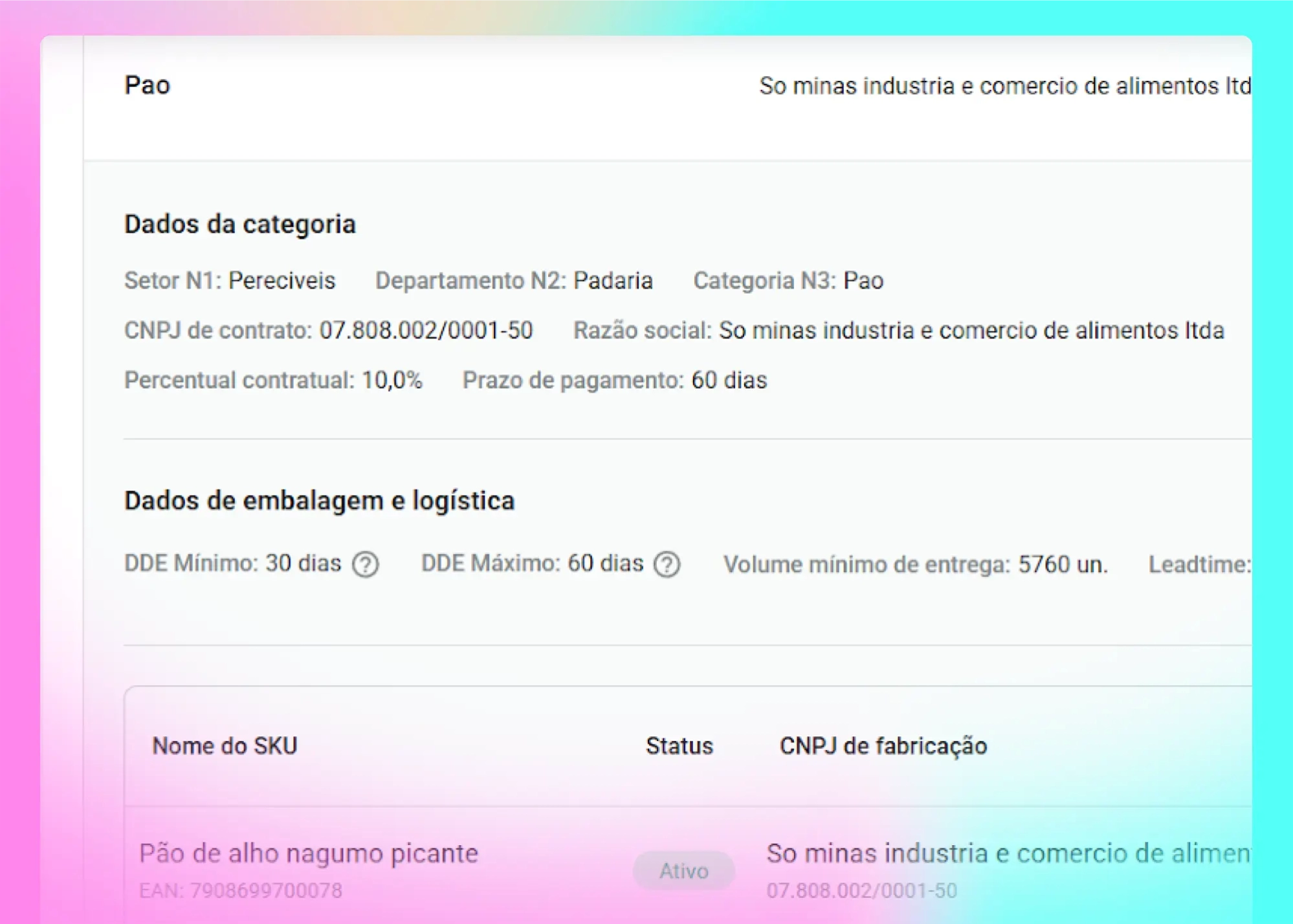1293x924 pixels.
Task: Open the Pão de alho nagumo picante SKU
Action: click(x=308, y=853)
